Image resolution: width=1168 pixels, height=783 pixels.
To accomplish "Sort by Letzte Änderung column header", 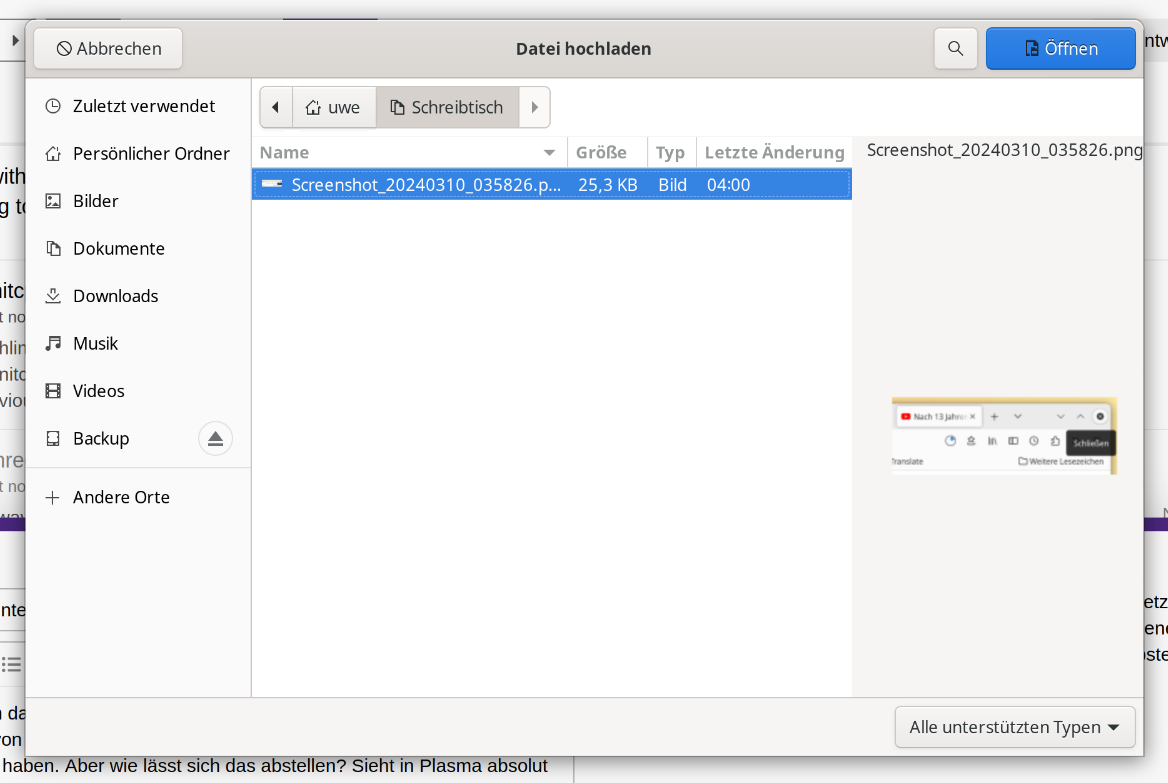I will click(x=774, y=153).
